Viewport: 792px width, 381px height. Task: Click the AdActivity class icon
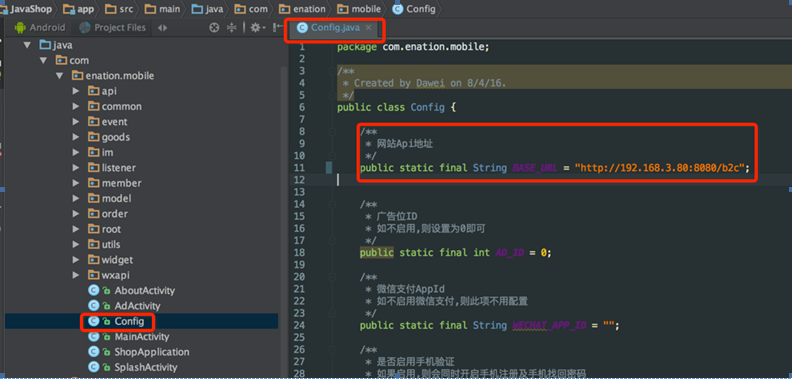(93, 306)
